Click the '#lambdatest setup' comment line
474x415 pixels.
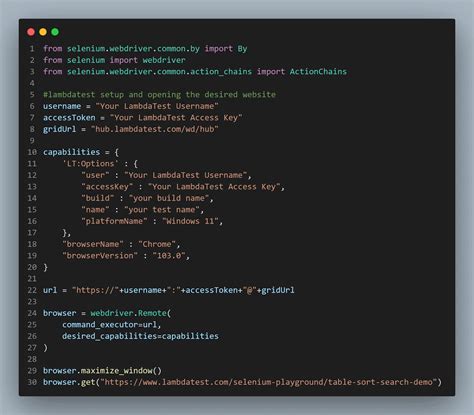pyautogui.click(x=159, y=95)
